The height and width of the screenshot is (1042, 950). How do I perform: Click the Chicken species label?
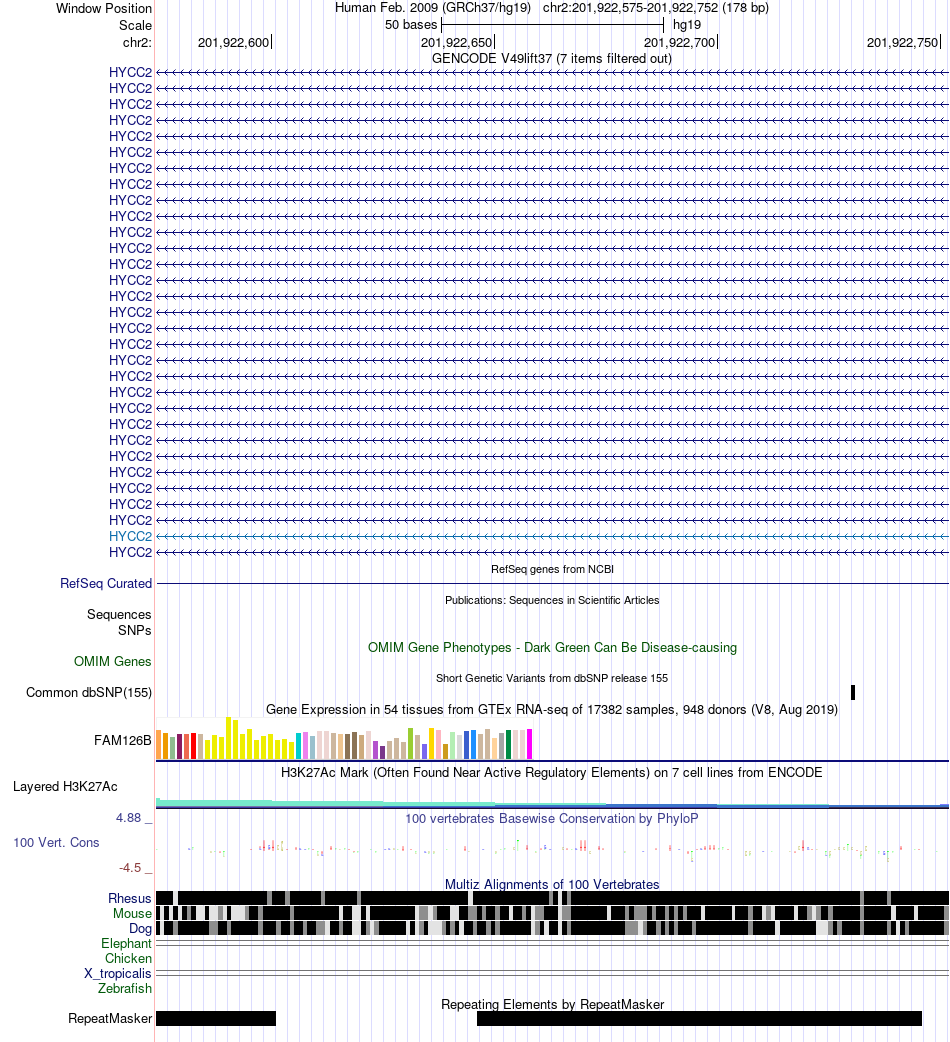pos(128,959)
